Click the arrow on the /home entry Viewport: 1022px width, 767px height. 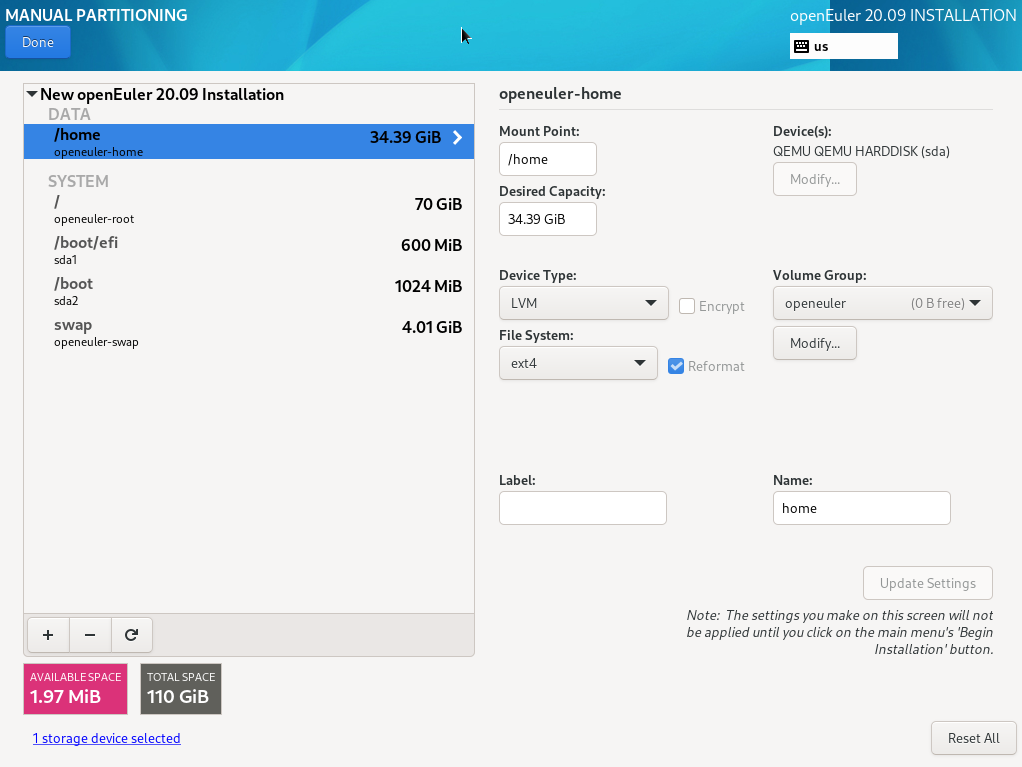pyautogui.click(x=457, y=138)
